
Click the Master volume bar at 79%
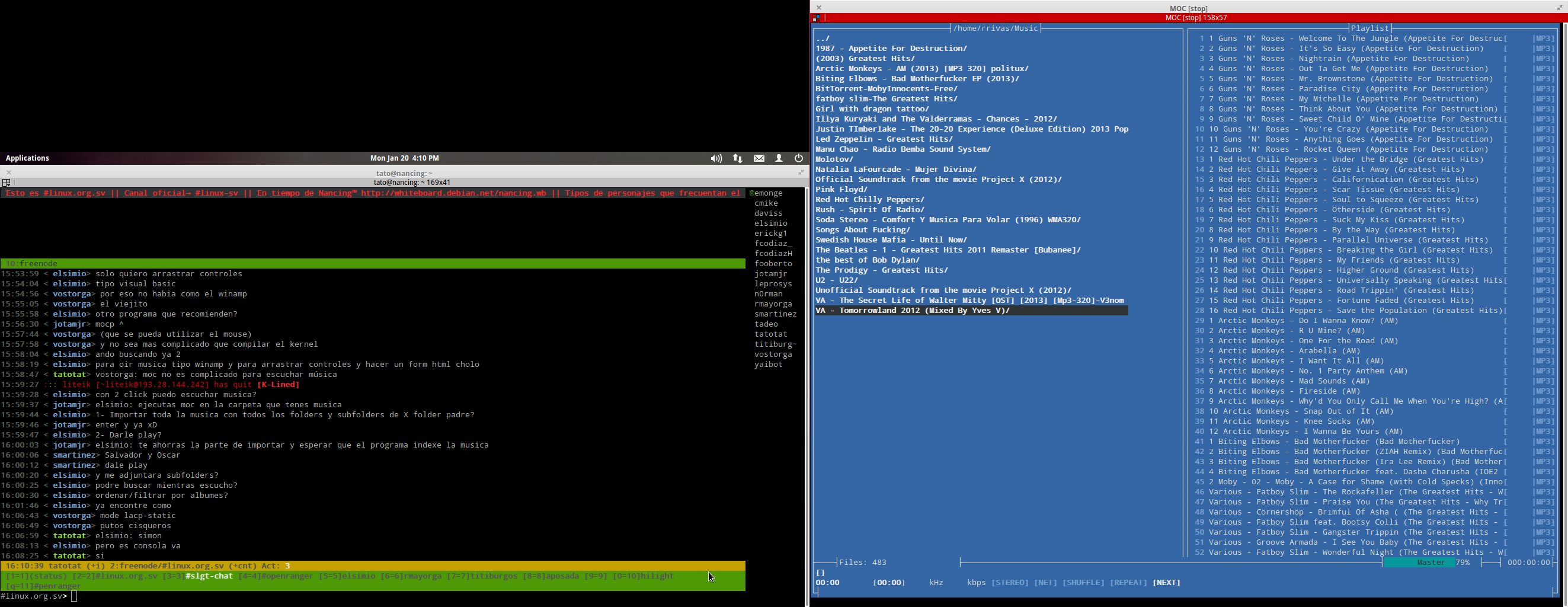pyautogui.click(x=1426, y=563)
